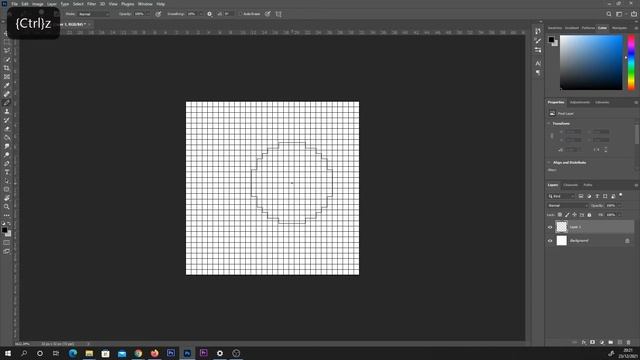Open the layer Kind filter dropdown

(x=561, y=196)
